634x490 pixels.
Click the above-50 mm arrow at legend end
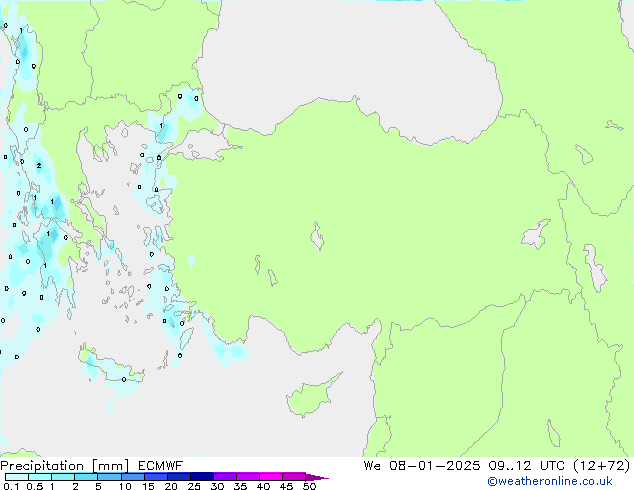317,477
